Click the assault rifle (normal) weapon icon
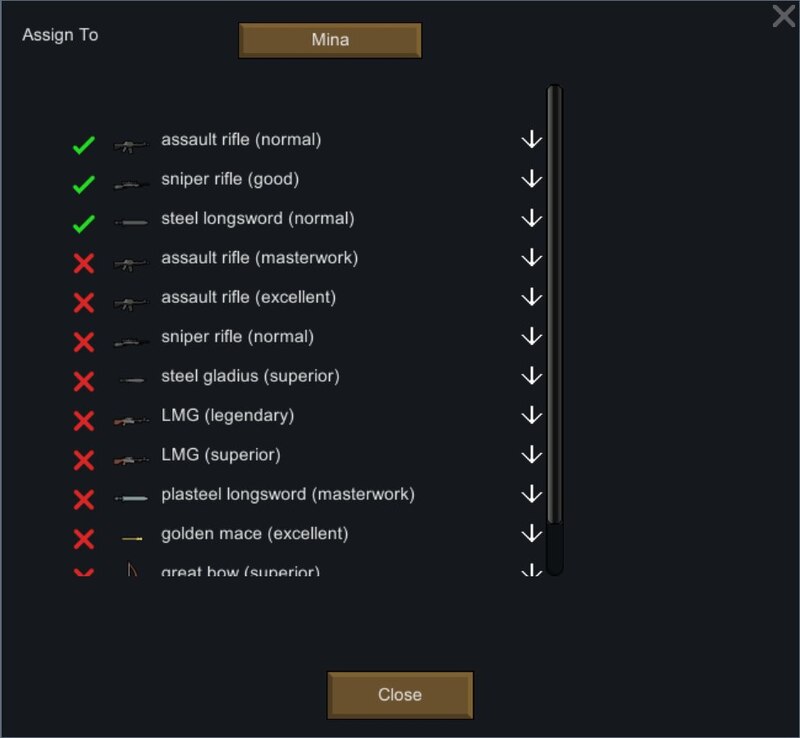 131,146
